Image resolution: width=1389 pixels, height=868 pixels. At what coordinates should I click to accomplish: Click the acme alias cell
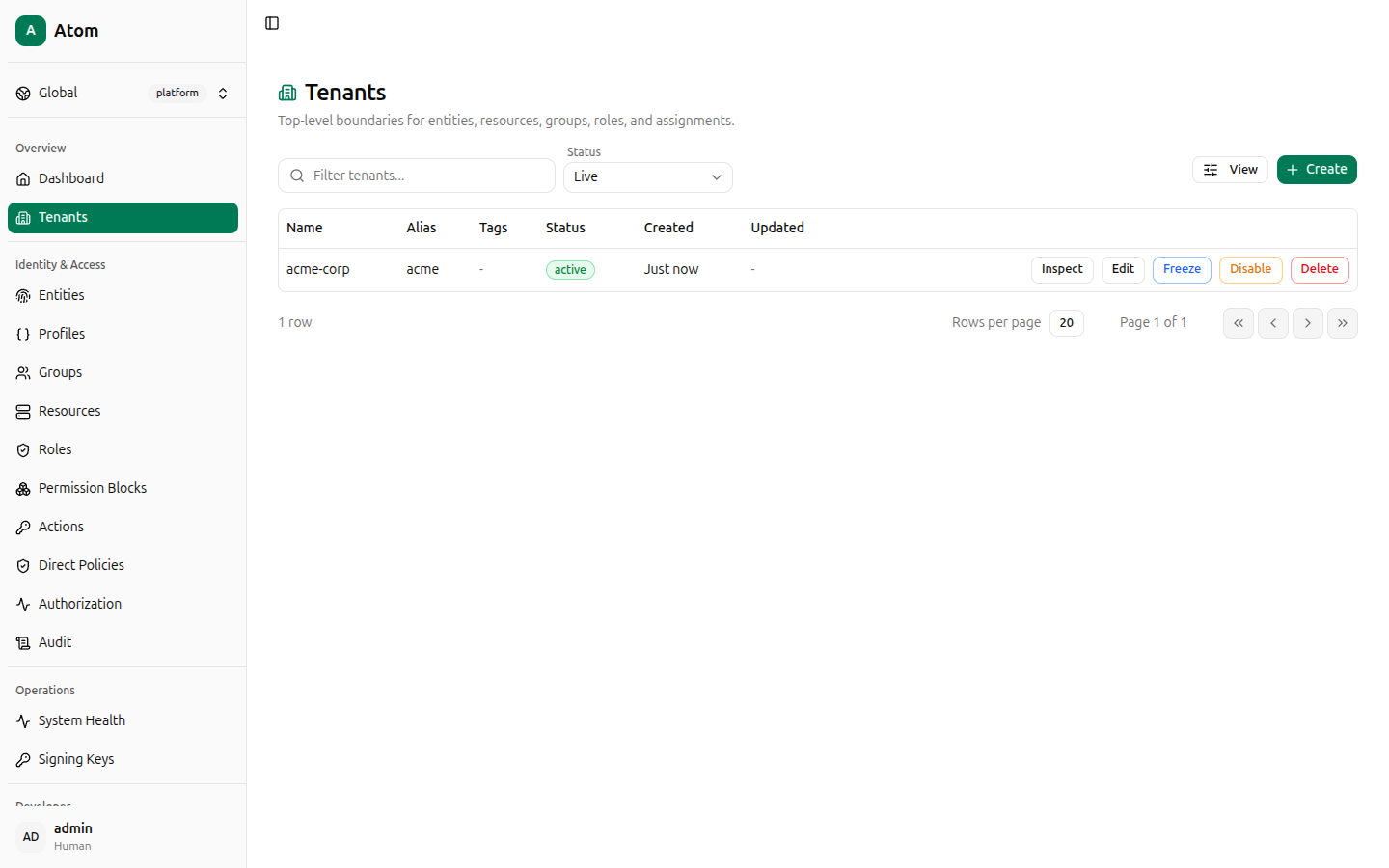click(x=422, y=270)
